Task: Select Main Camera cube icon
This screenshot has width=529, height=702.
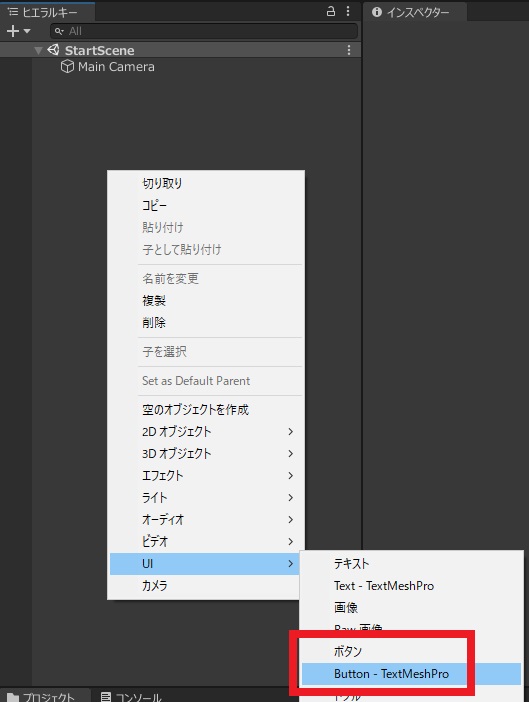Action: (x=67, y=67)
